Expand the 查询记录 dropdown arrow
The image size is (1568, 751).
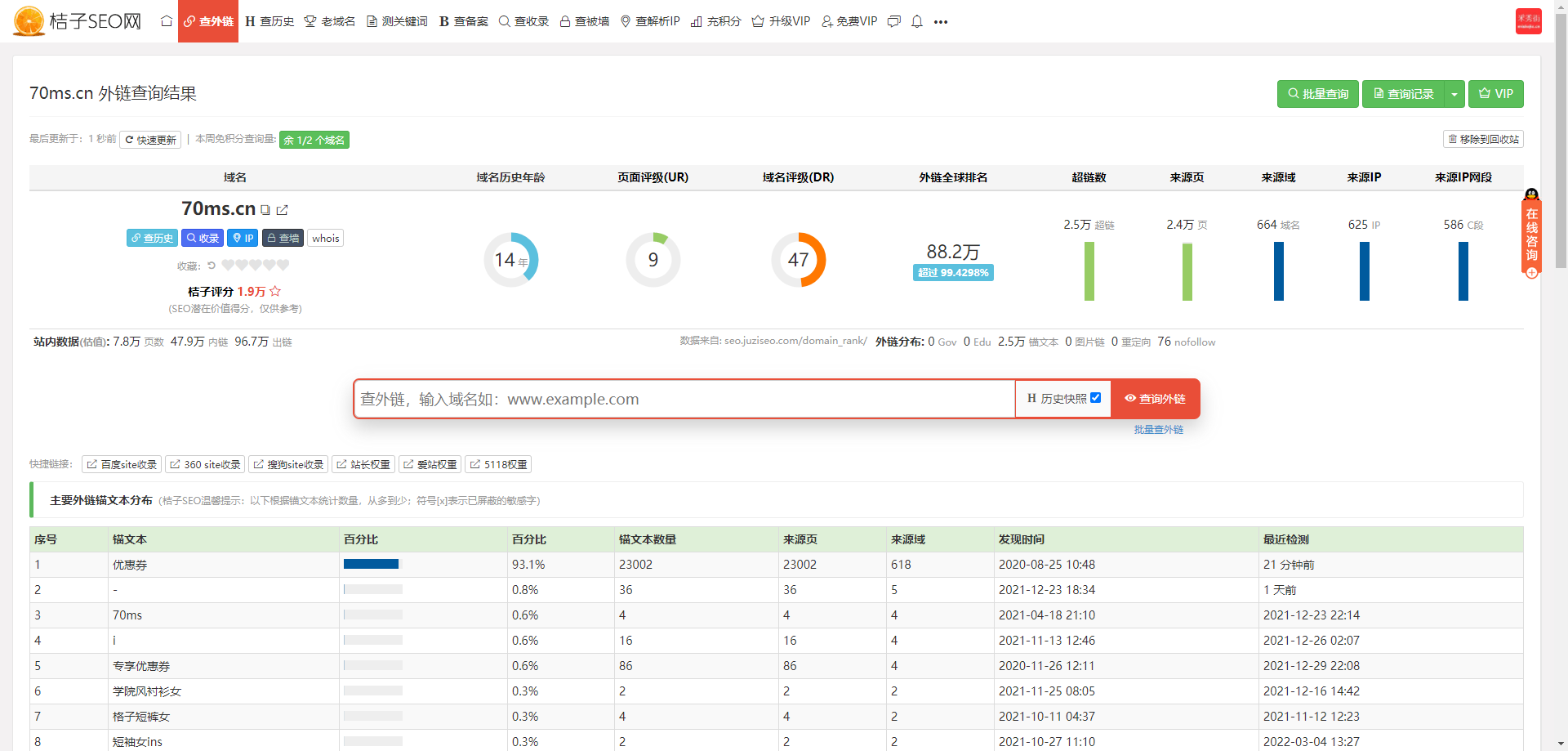tap(1454, 94)
